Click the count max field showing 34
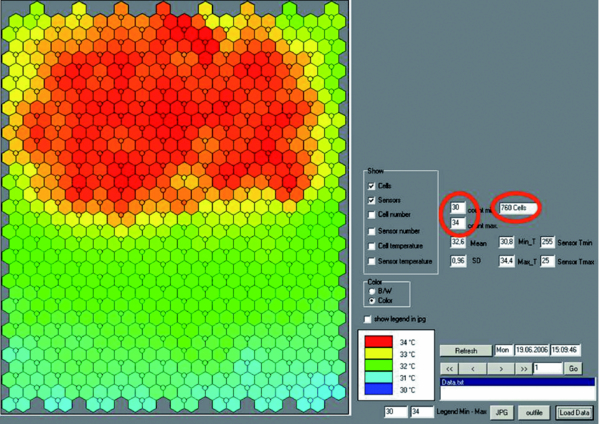 [x=457, y=223]
